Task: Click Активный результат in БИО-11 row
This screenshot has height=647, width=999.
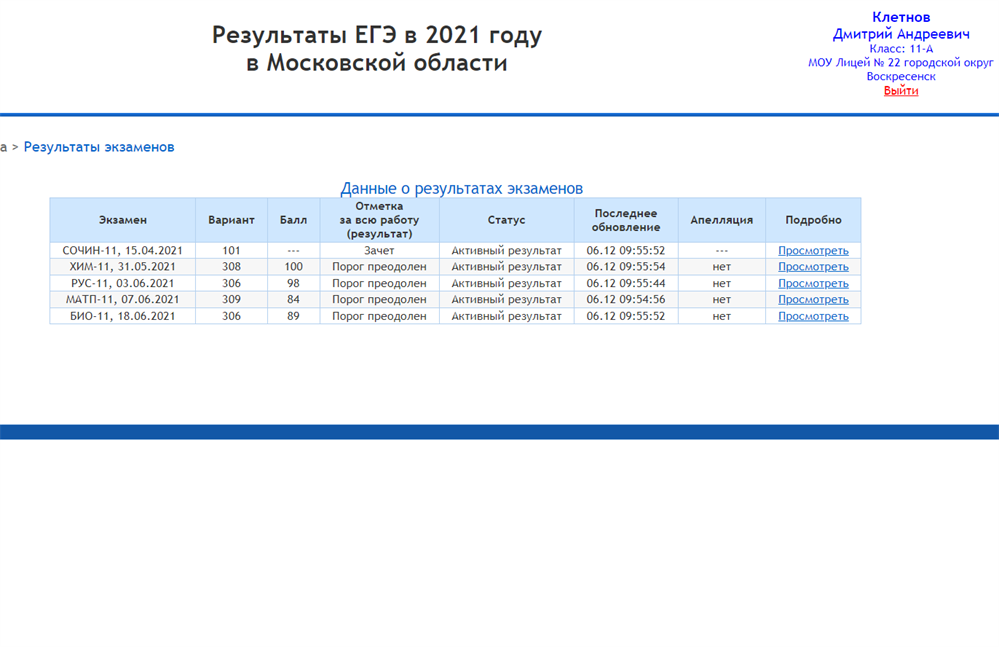Action: click(507, 316)
